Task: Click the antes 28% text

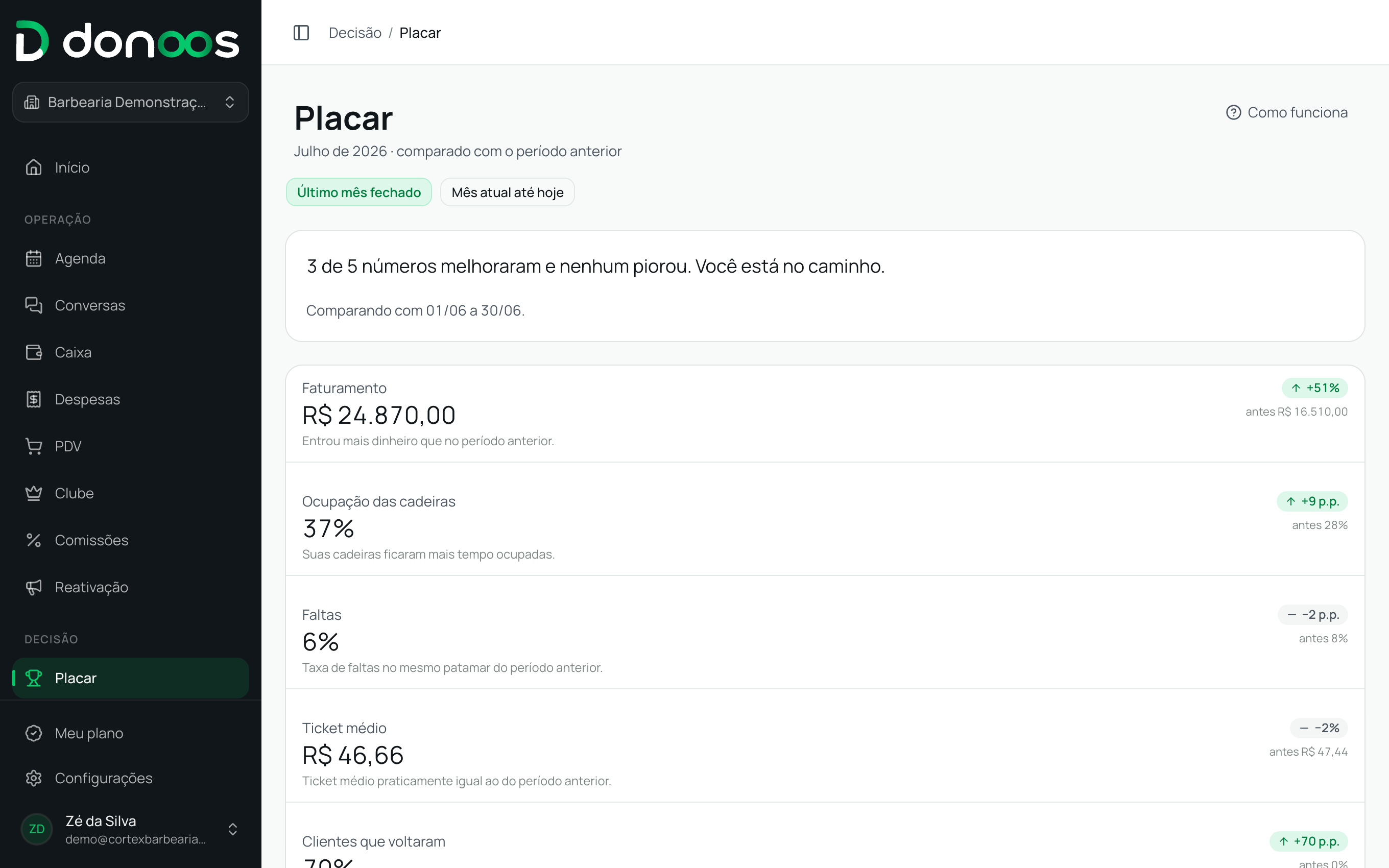Action: pos(1320,525)
